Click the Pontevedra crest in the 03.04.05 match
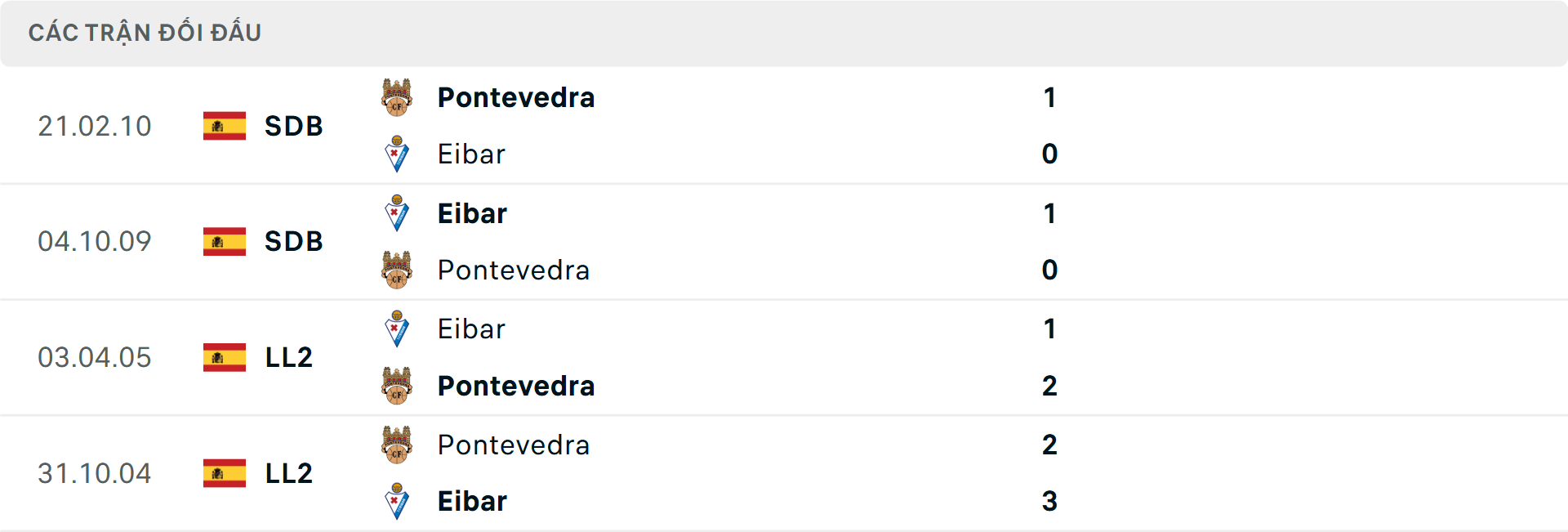The height and width of the screenshot is (532, 1568). pyautogui.click(x=398, y=386)
